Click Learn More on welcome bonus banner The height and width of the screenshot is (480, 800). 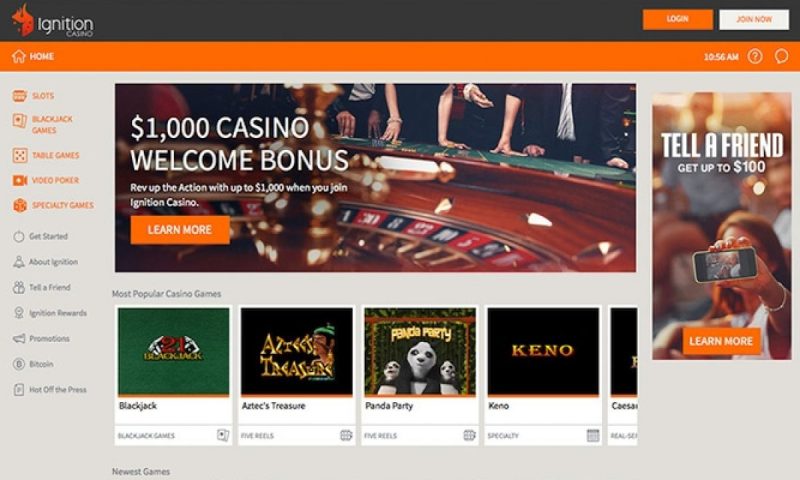(180, 230)
